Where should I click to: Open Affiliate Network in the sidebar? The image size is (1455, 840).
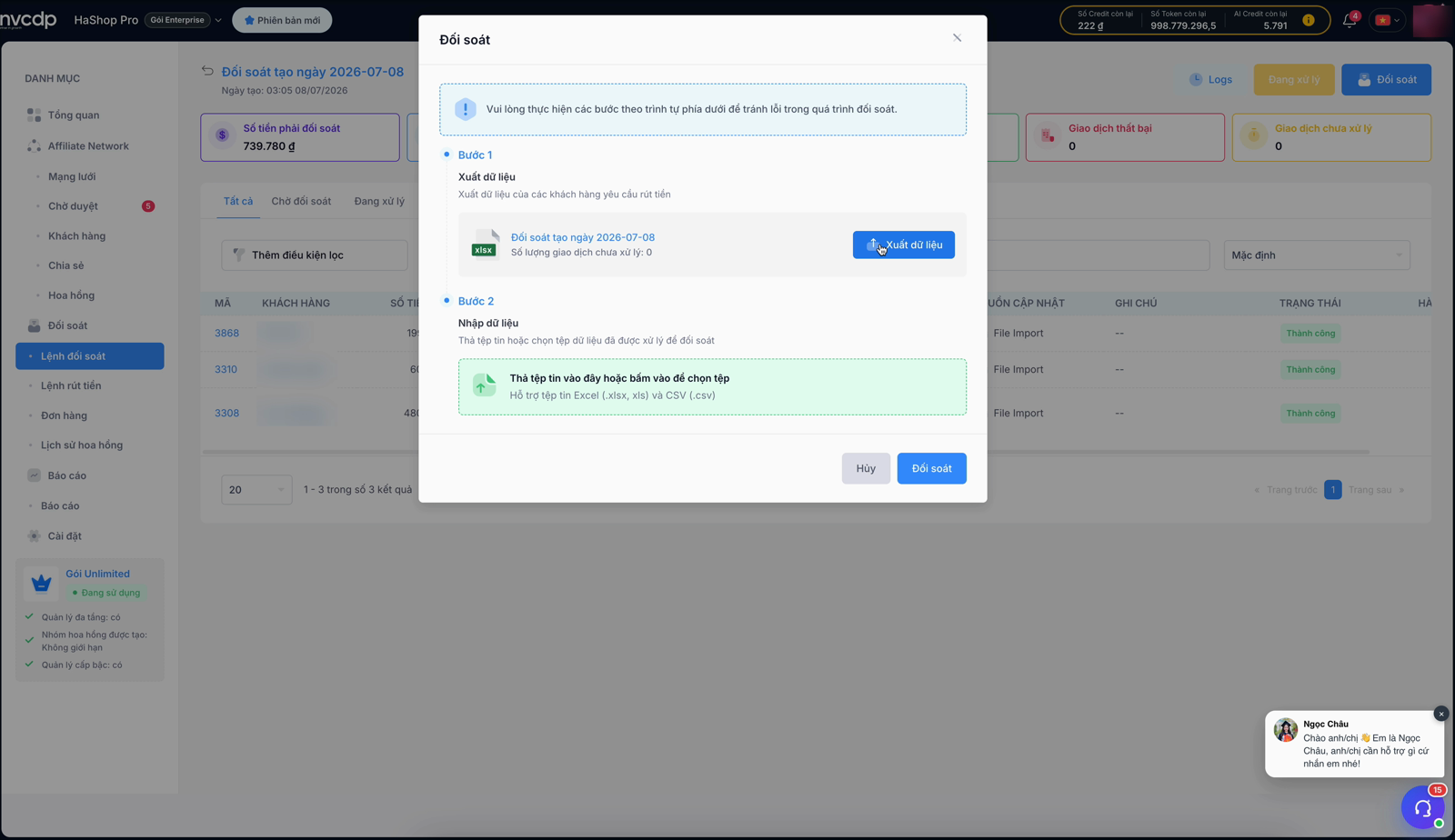88,145
